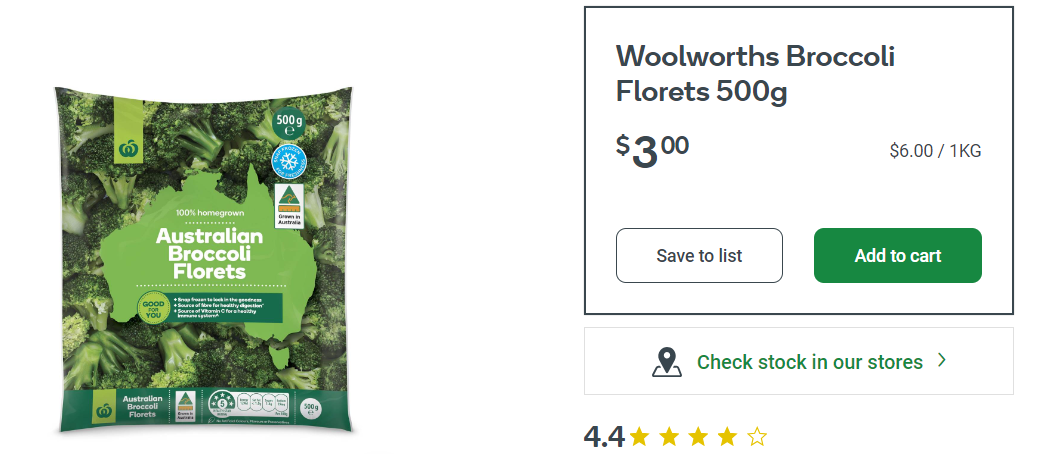Click the round 500g badge near the snowflake
Viewport: 1064px width, 454px height.
click(x=289, y=125)
